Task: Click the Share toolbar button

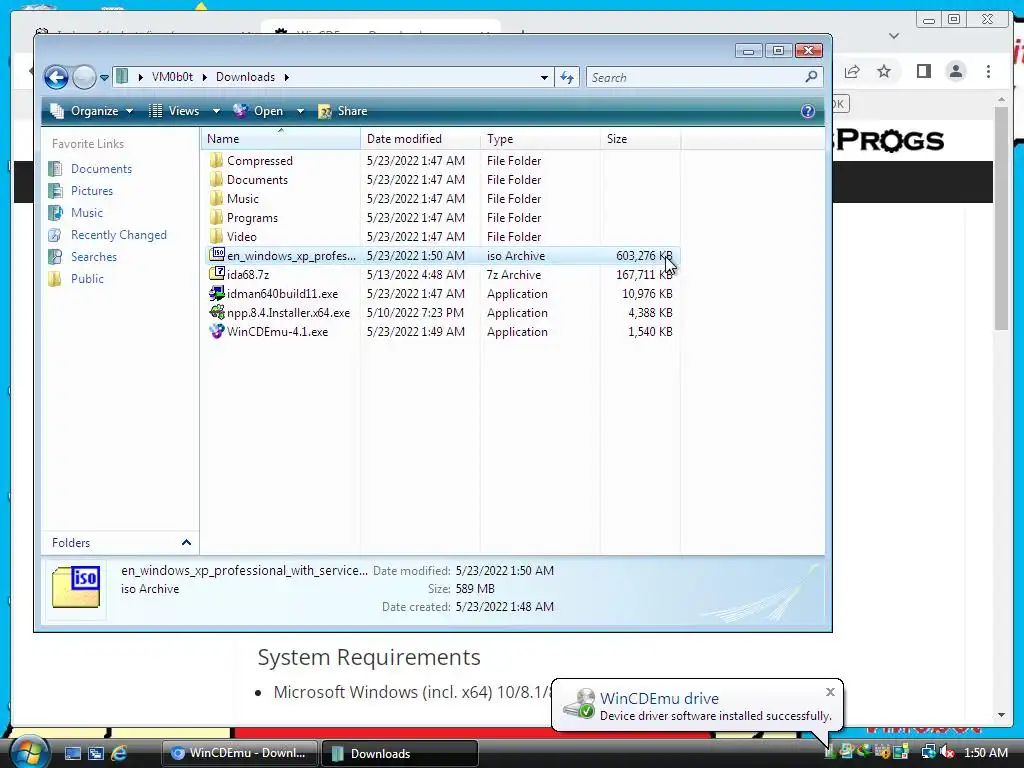Action: coord(343,111)
